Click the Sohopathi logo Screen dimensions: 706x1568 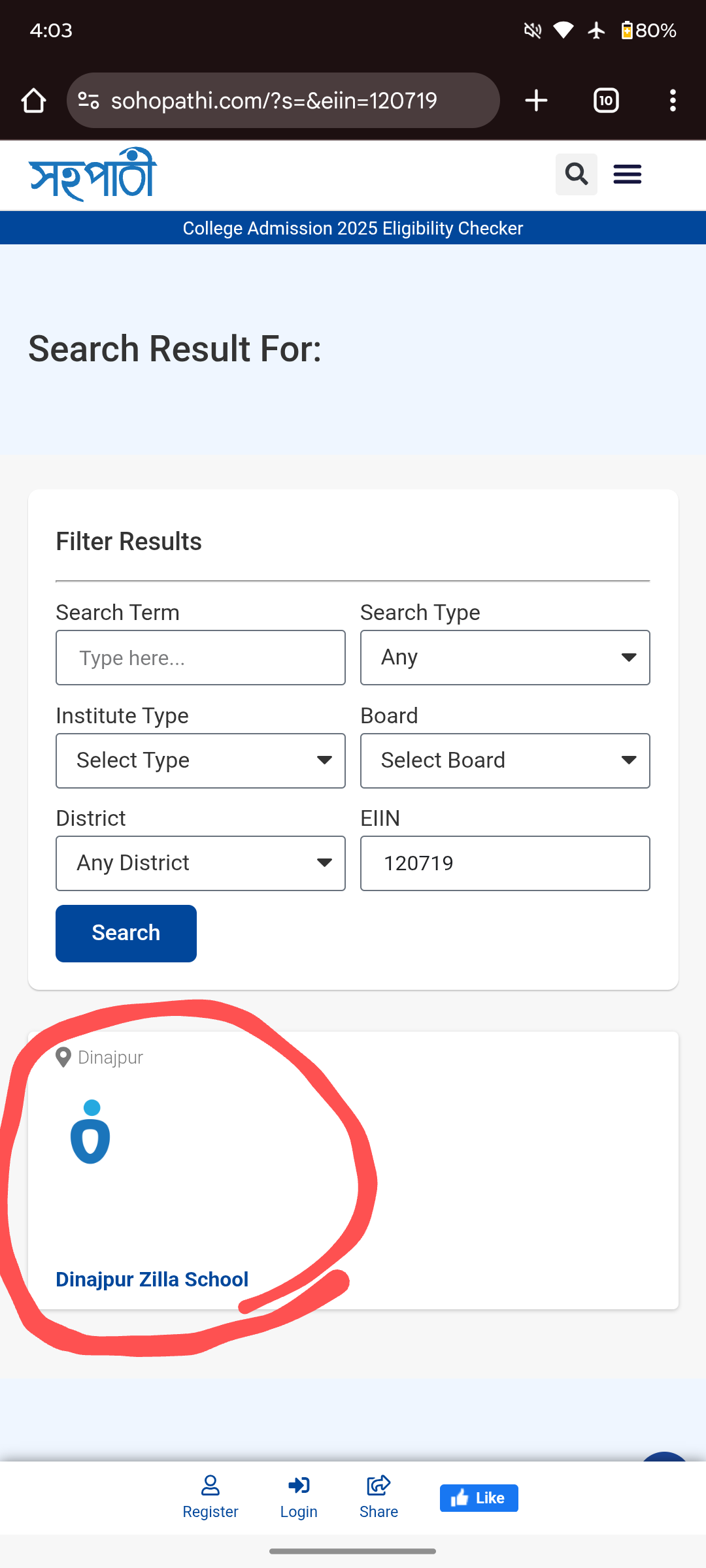coord(93,174)
